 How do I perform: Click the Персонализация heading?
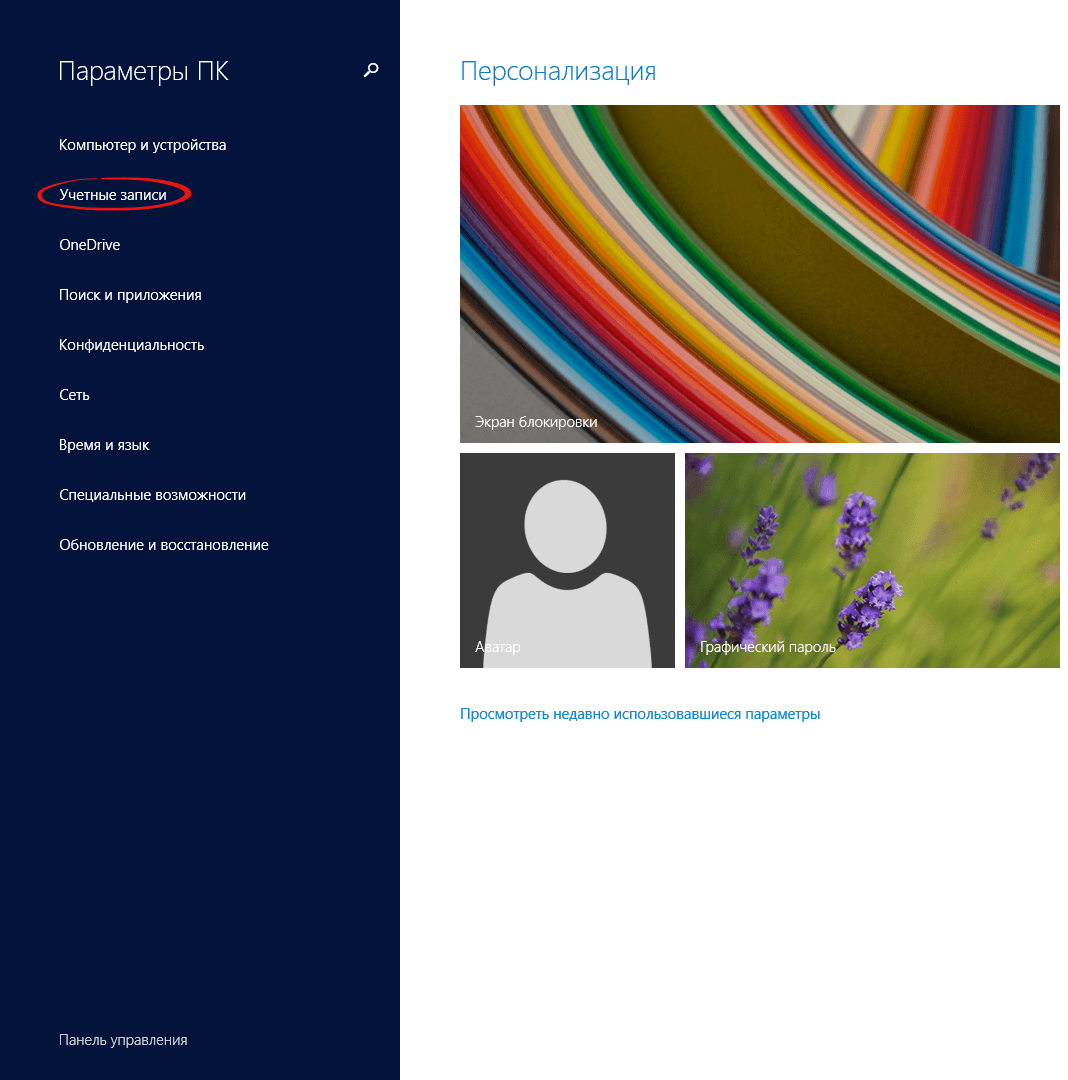tap(558, 71)
